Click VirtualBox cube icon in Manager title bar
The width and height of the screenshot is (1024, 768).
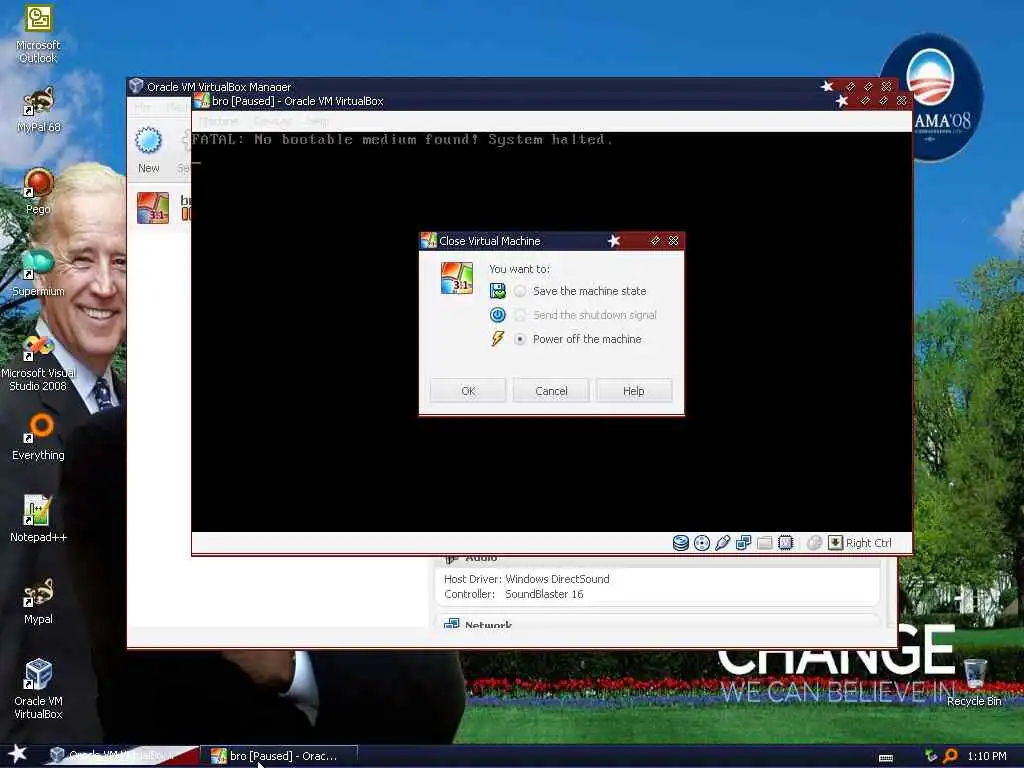[x=136, y=86]
